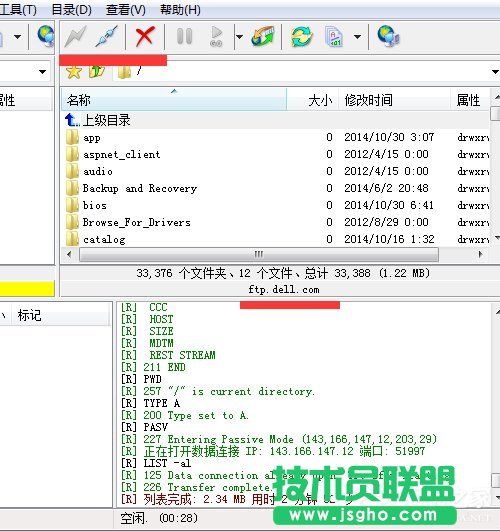Click the 2014/6/2 20:48 modification date
This screenshot has height=531, width=500.
(387, 188)
